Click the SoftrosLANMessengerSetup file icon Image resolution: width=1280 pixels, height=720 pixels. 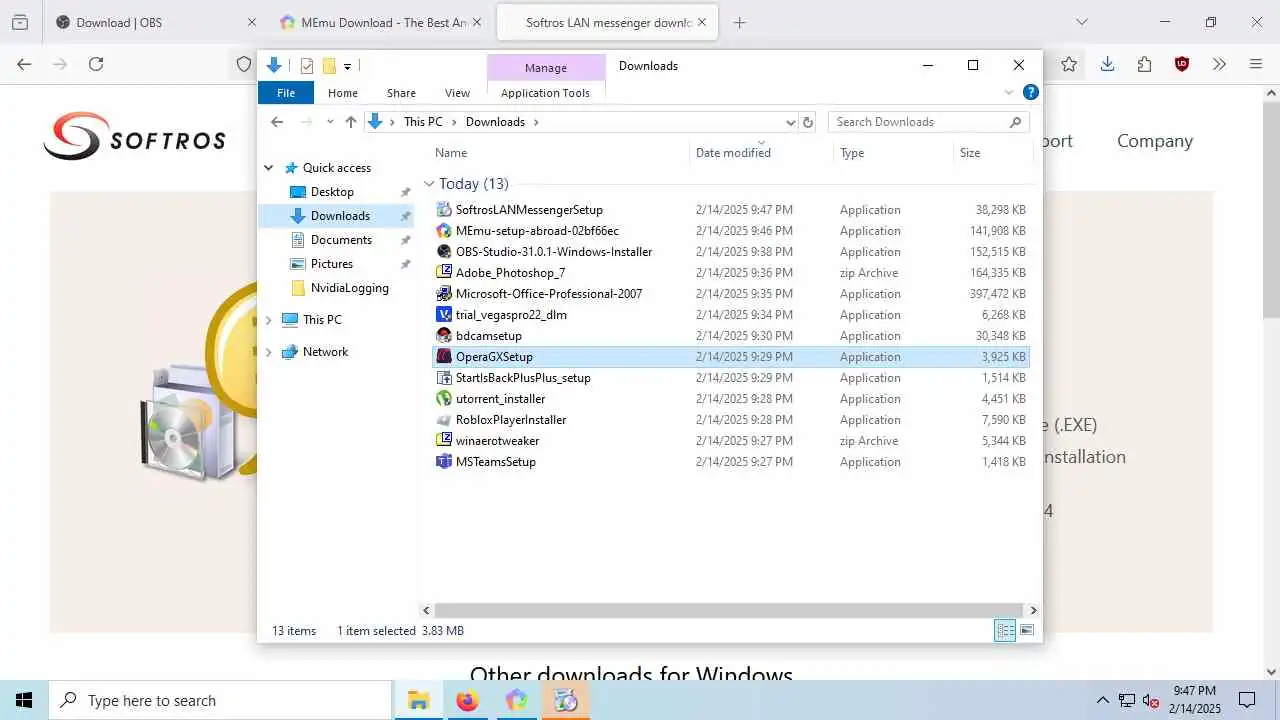445,210
